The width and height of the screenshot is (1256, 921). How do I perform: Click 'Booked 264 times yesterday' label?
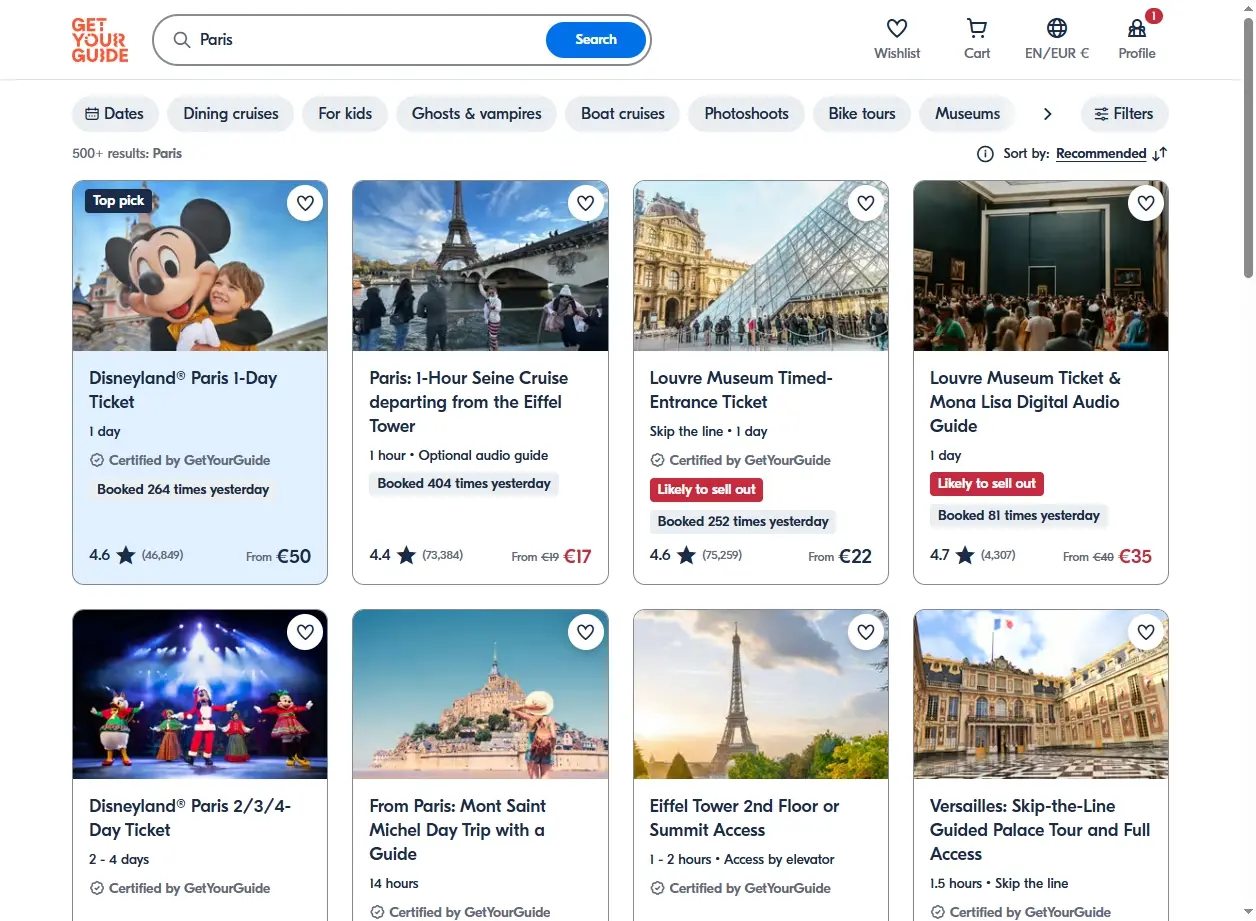tap(183, 490)
